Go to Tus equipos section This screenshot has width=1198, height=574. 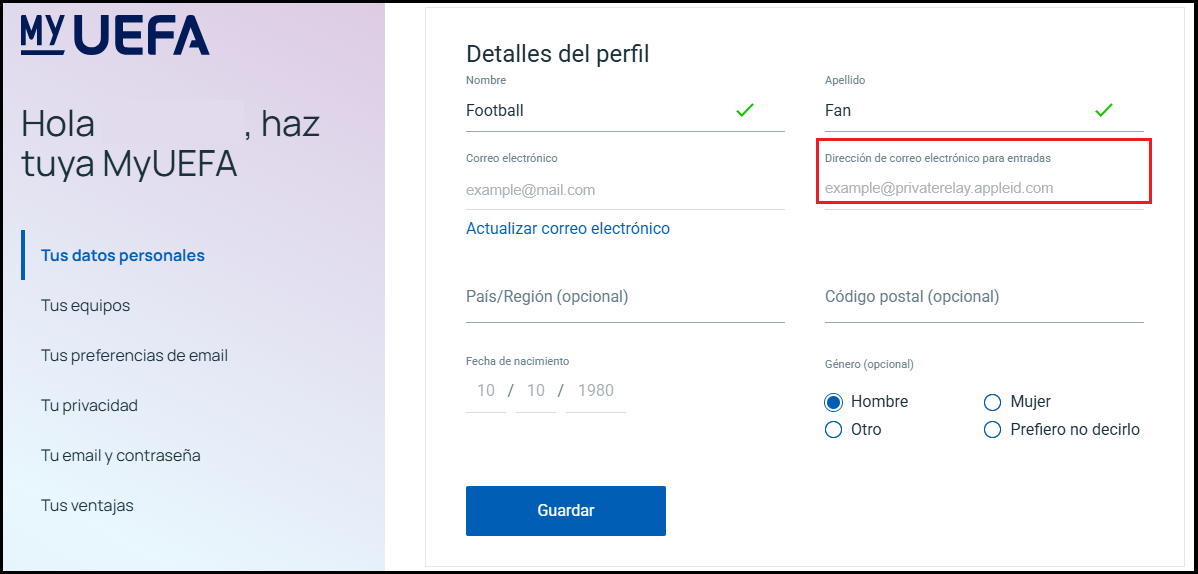86,306
